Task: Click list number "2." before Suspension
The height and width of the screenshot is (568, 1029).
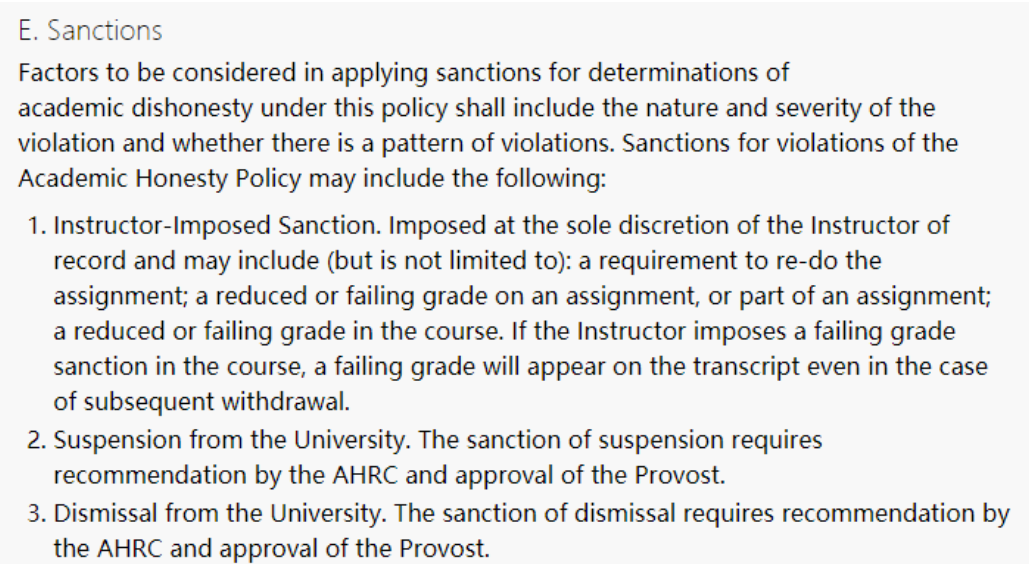Action: (37, 438)
